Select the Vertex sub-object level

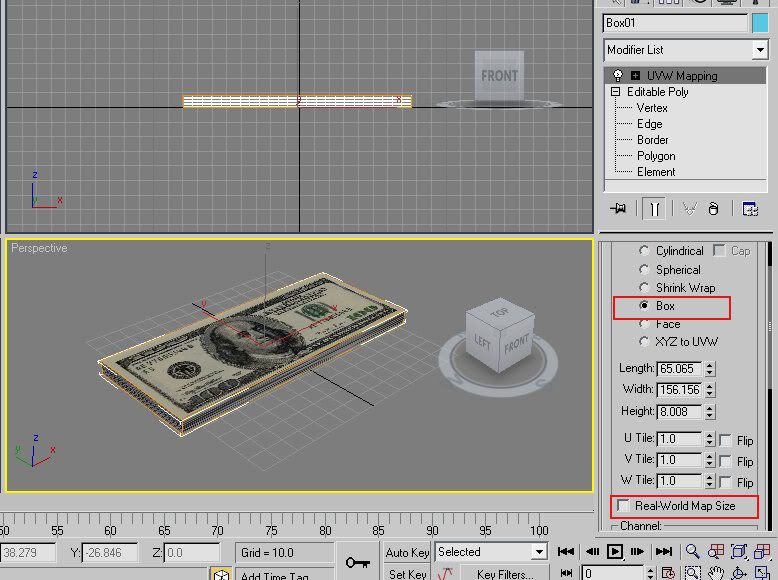click(652, 108)
